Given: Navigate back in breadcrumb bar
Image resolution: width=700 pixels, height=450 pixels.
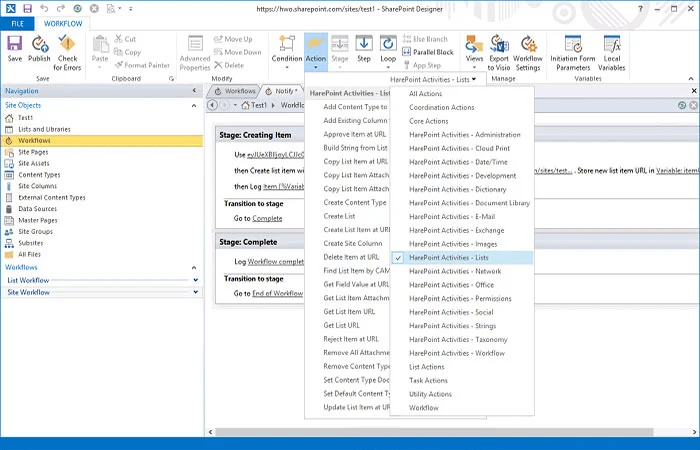Looking at the screenshot, I should [212, 105].
